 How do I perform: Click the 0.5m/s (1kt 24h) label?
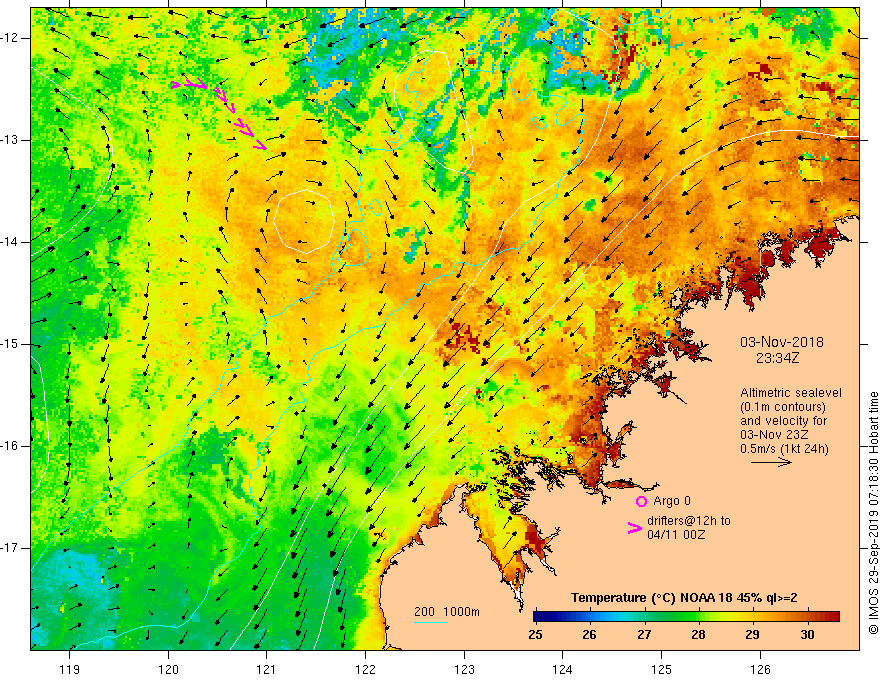click(784, 449)
